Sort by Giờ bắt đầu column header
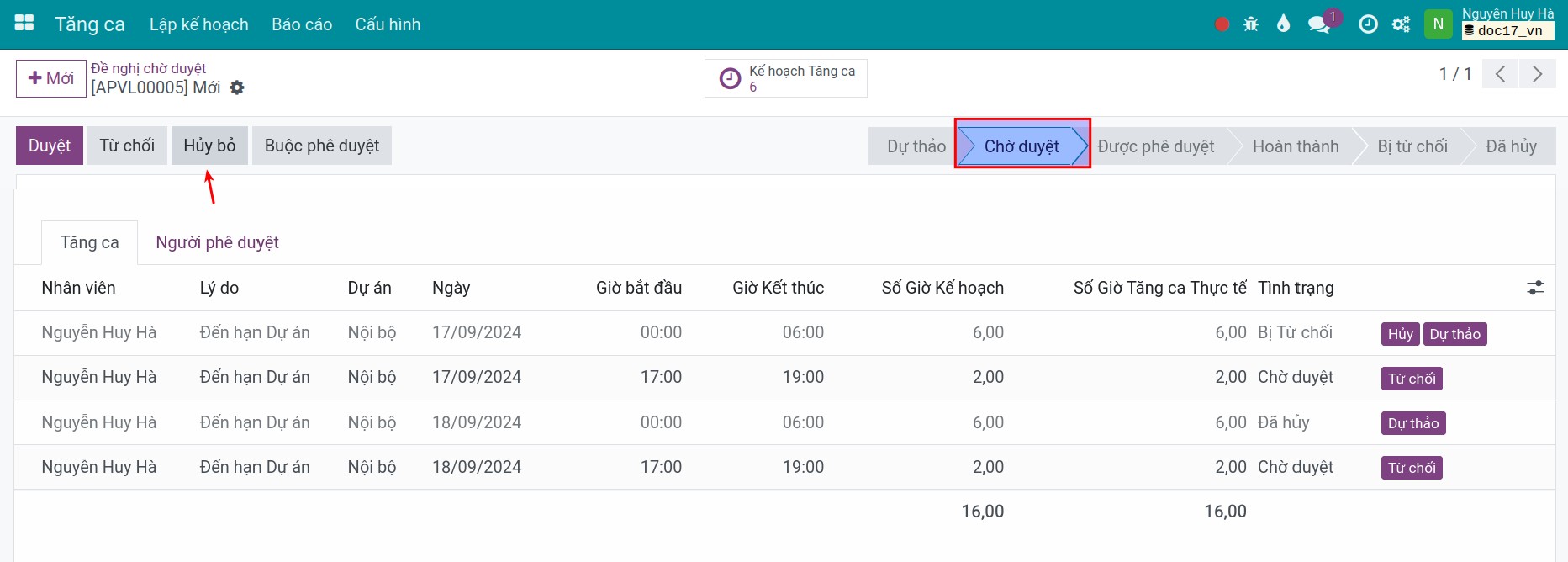Viewport: 1568px width, 562px height. tap(639, 288)
